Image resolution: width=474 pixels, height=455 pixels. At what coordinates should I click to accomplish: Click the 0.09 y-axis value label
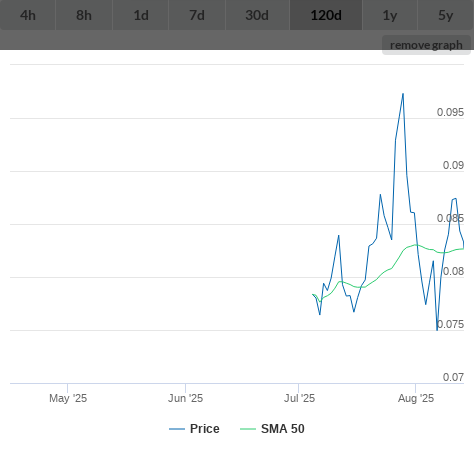453,165
